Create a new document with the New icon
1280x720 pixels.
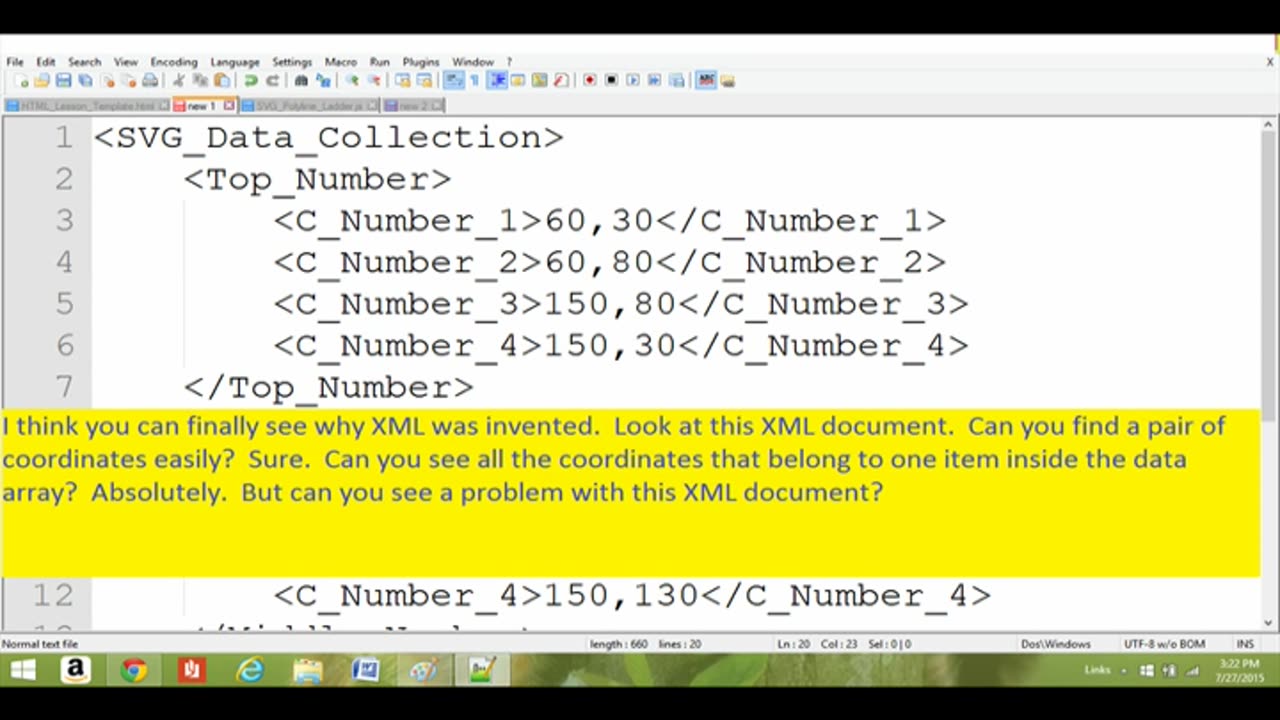point(20,81)
